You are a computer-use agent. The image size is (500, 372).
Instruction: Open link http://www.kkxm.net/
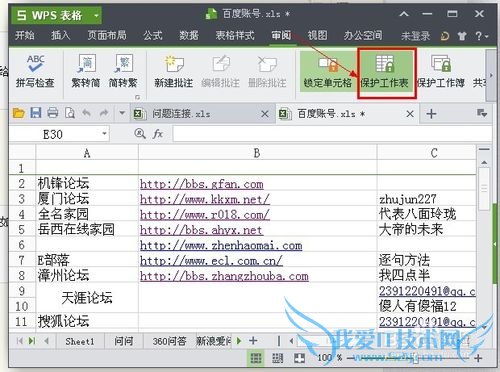click(x=205, y=199)
